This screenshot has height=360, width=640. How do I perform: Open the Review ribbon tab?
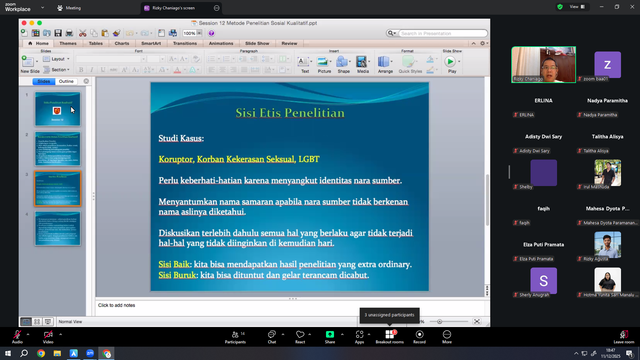point(289,43)
